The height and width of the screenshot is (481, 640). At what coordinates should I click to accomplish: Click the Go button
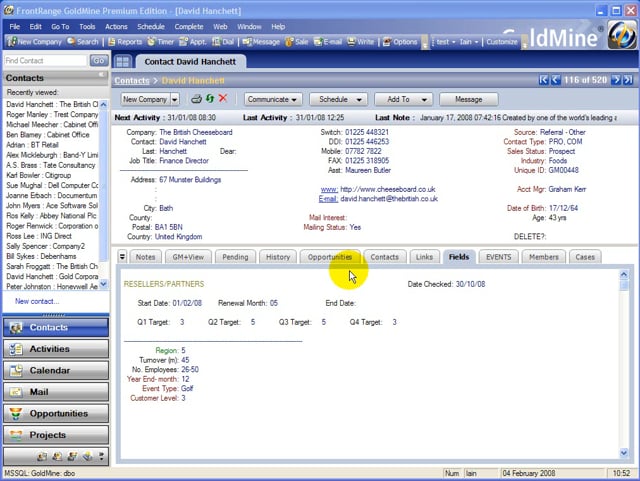pos(99,60)
